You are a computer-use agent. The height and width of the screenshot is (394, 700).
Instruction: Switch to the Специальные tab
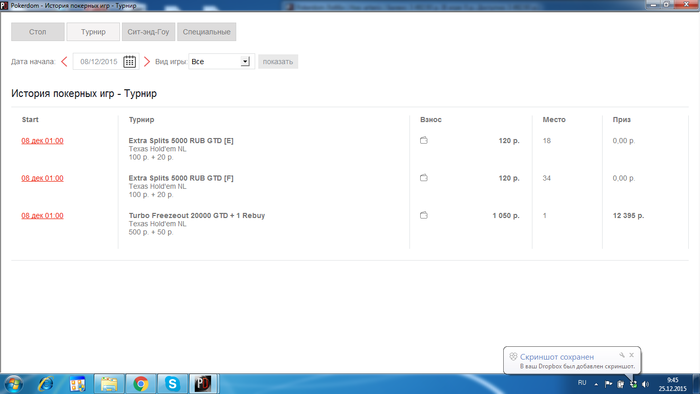tap(206, 32)
